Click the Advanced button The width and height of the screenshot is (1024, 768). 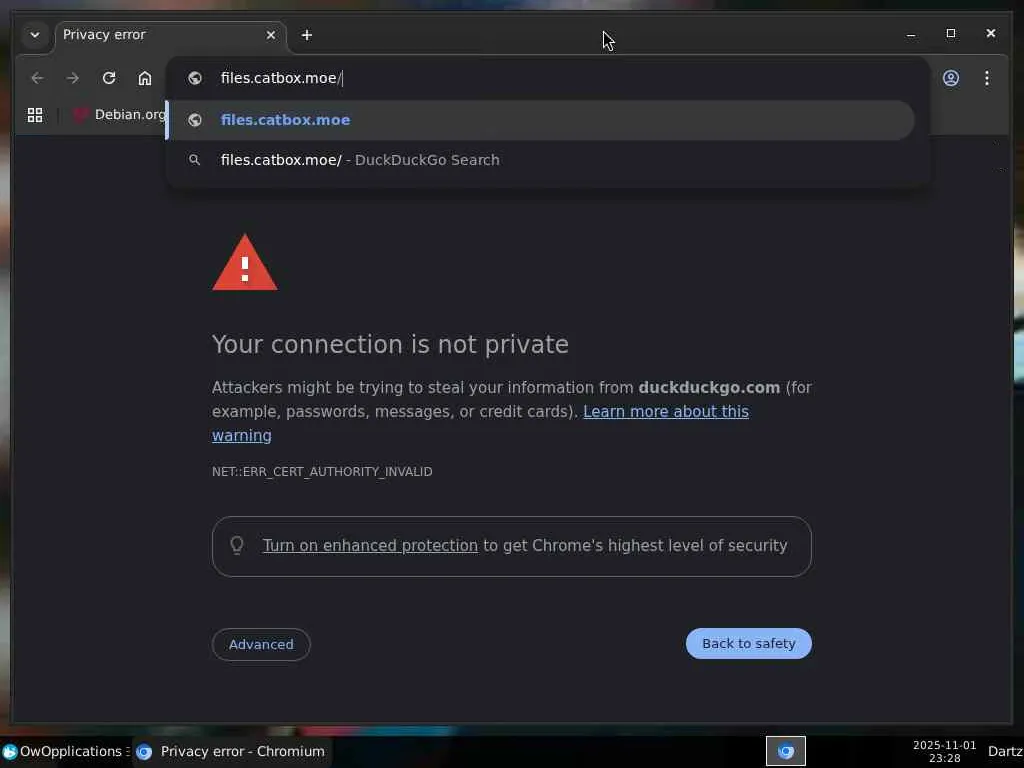261,645
